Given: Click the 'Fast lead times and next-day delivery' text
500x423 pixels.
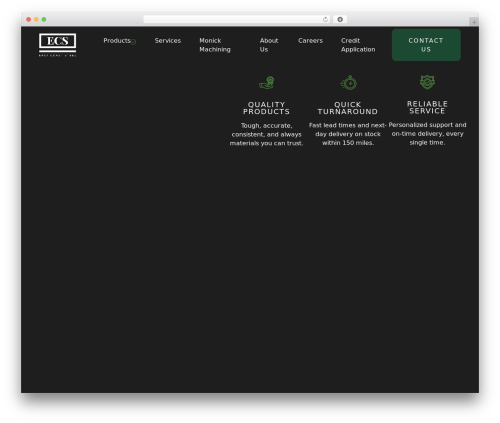Looking at the screenshot, I should (x=348, y=134).
